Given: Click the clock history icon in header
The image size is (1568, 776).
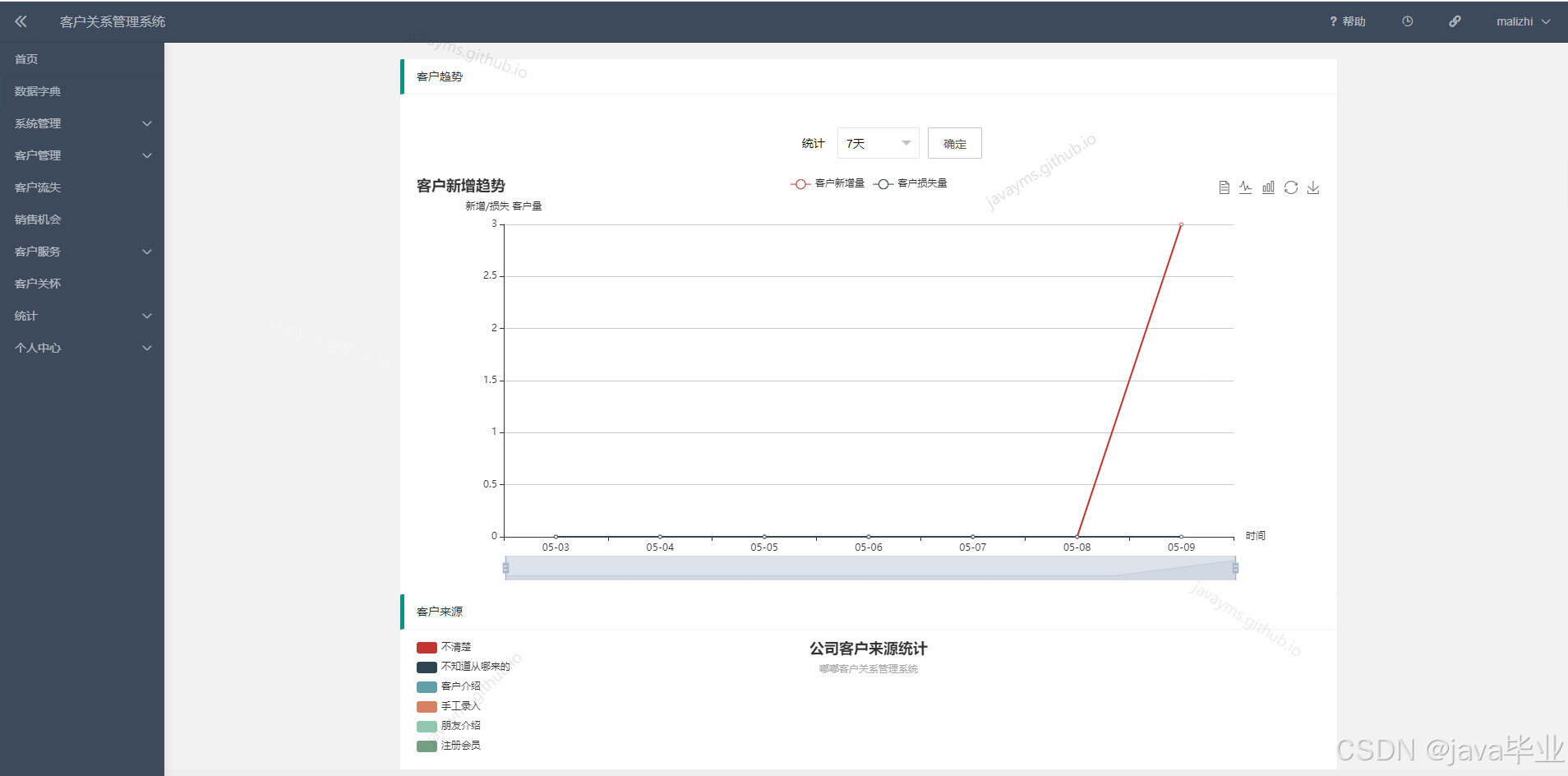Looking at the screenshot, I should (x=1406, y=21).
